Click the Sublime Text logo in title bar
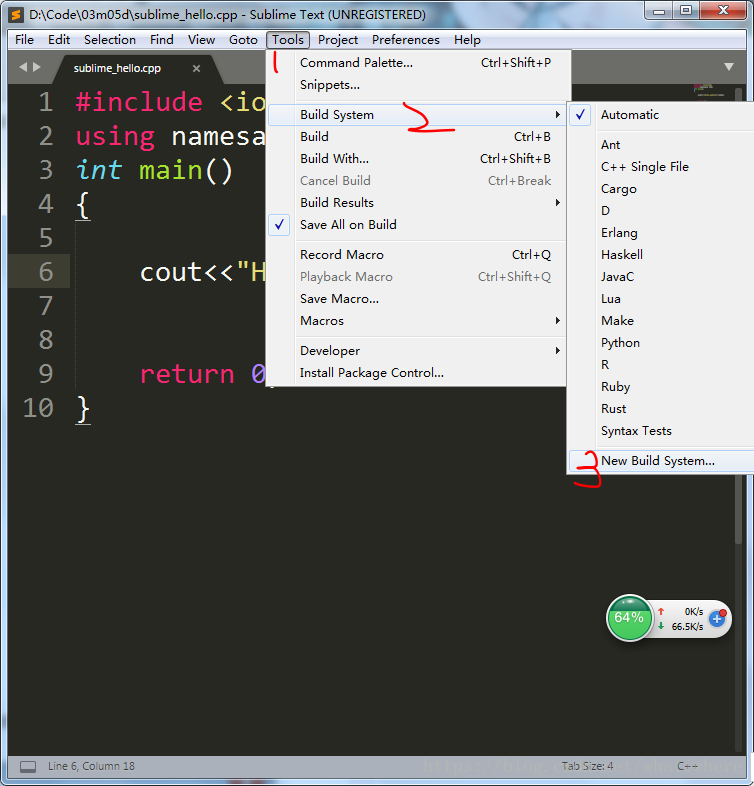This screenshot has width=754, height=786. click(x=17, y=15)
